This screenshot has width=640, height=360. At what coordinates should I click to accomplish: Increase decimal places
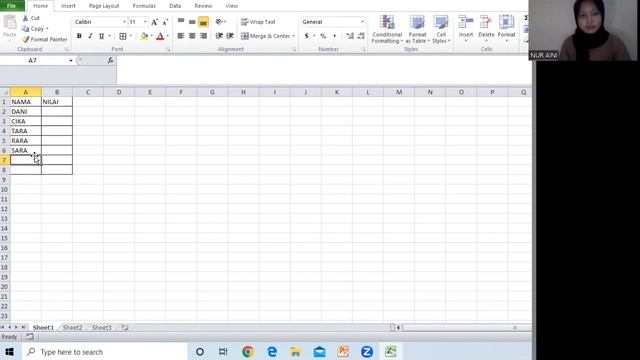(x=350, y=36)
